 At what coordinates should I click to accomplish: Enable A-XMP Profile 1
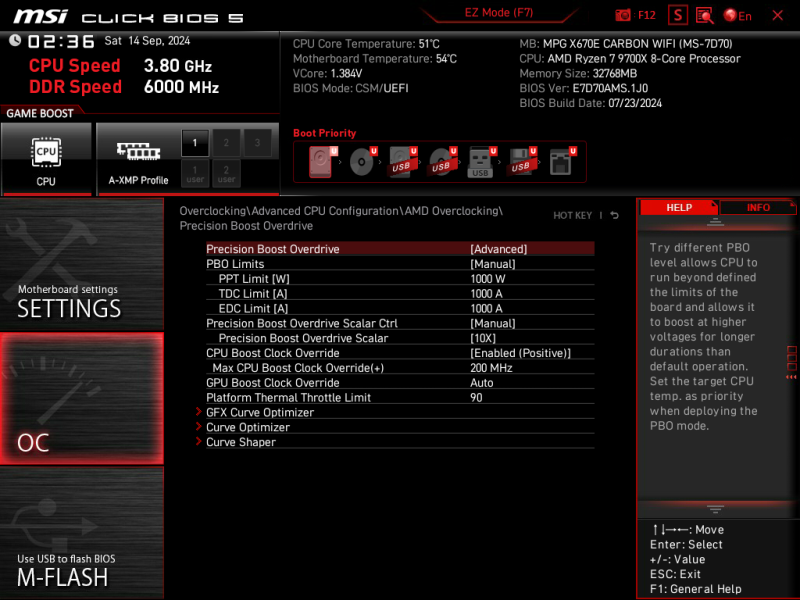195,144
